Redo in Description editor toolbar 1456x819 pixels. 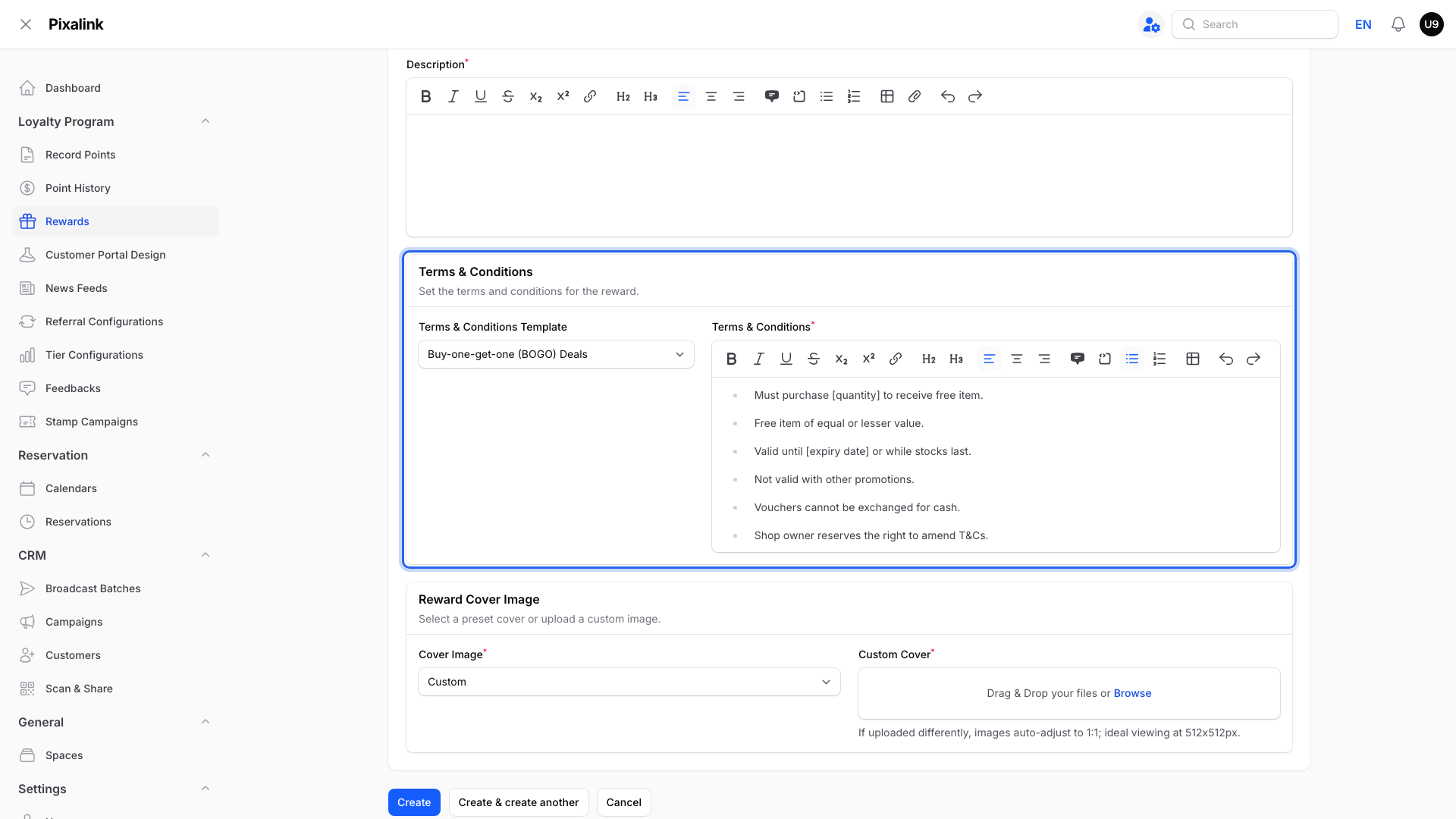(x=975, y=96)
